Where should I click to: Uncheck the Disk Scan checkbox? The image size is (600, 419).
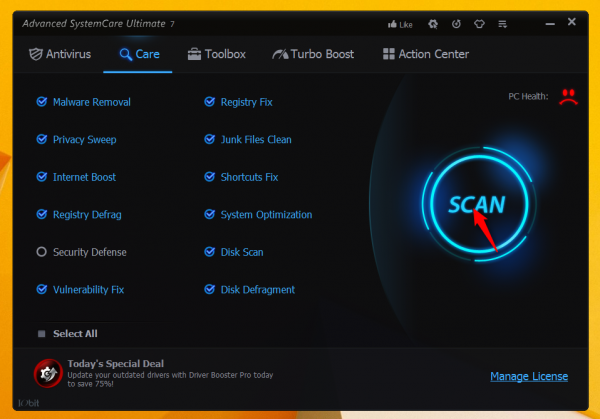209,252
